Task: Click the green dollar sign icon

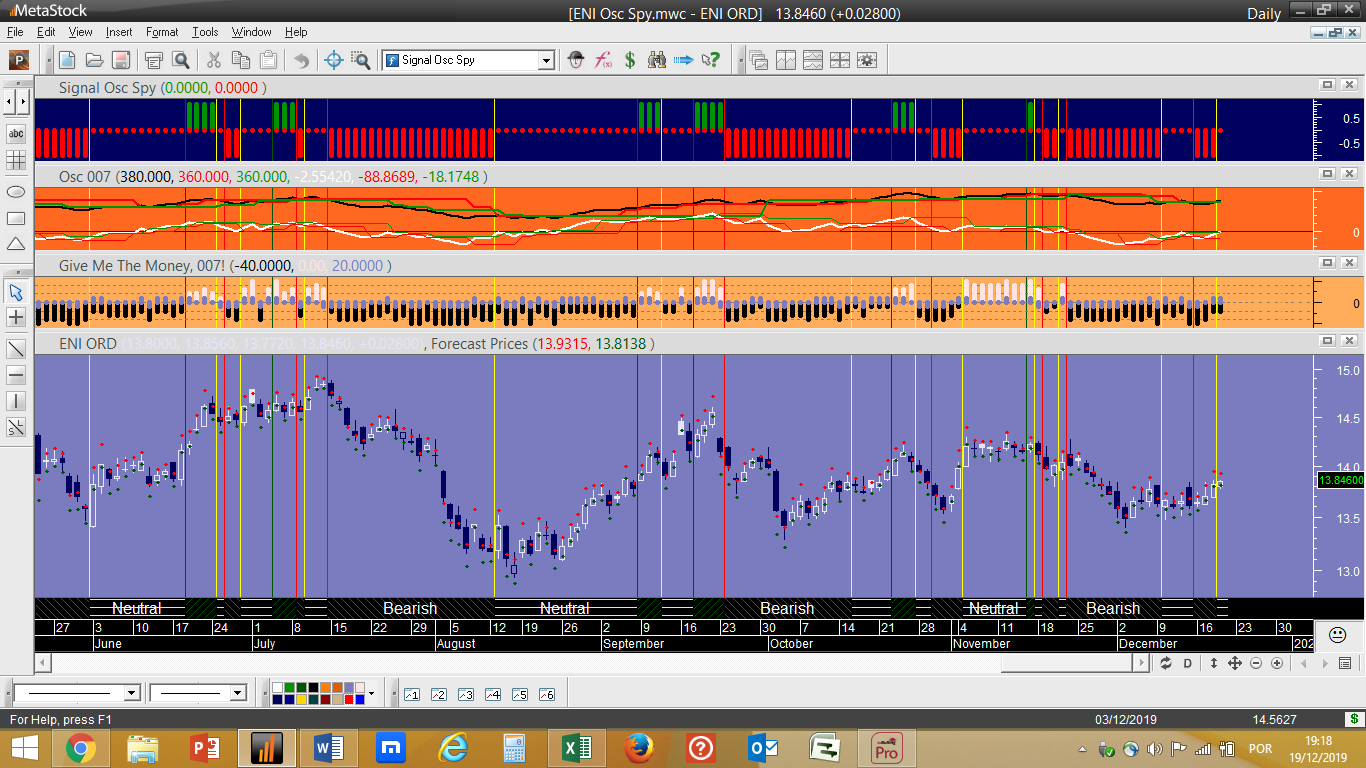Action: coord(630,60)
